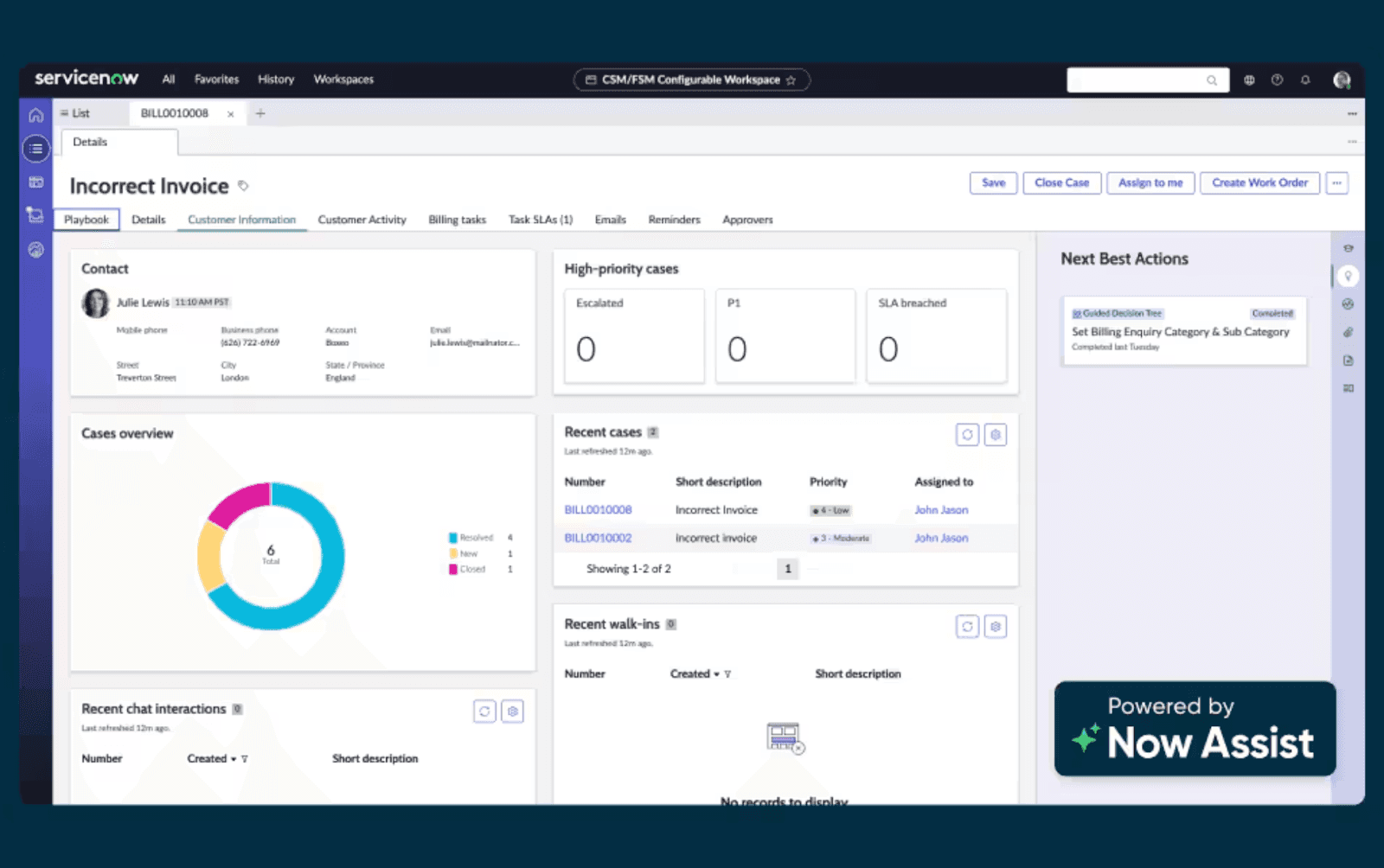The height and width of the screenshot is (868, 1384).
Task: Favorite the workspace with star icon
Action: tap(791, 80)
